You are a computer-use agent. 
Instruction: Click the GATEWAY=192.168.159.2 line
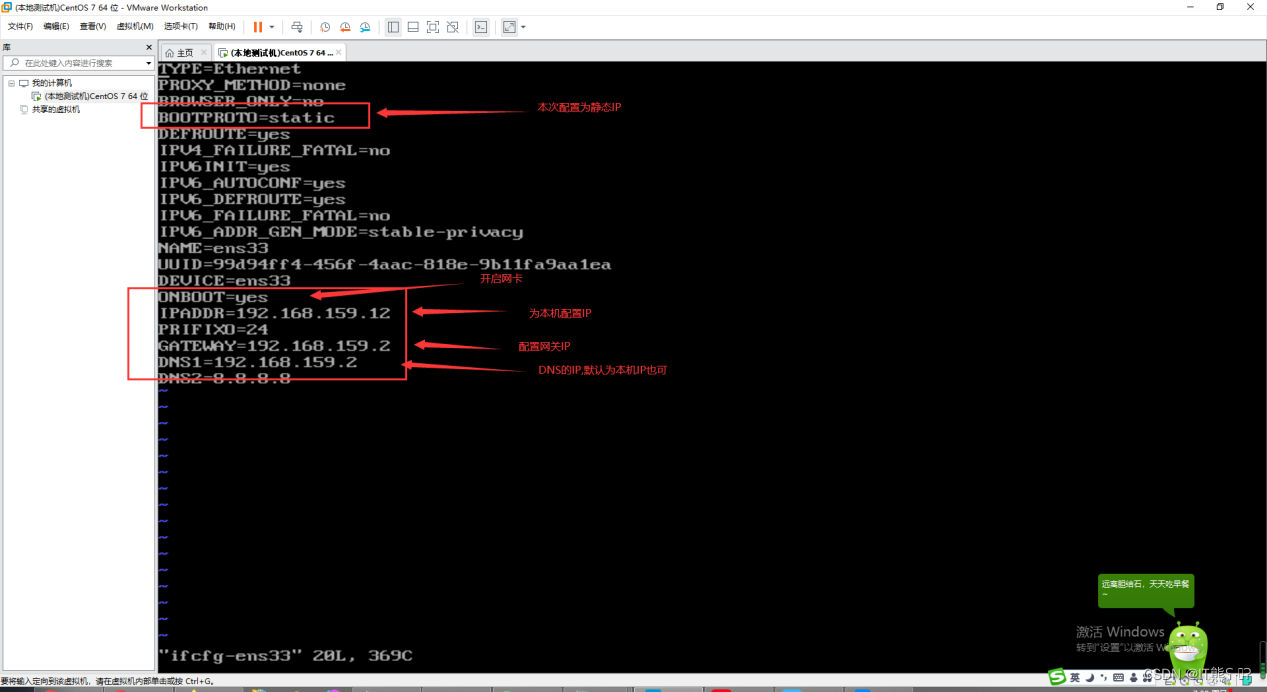274,346
